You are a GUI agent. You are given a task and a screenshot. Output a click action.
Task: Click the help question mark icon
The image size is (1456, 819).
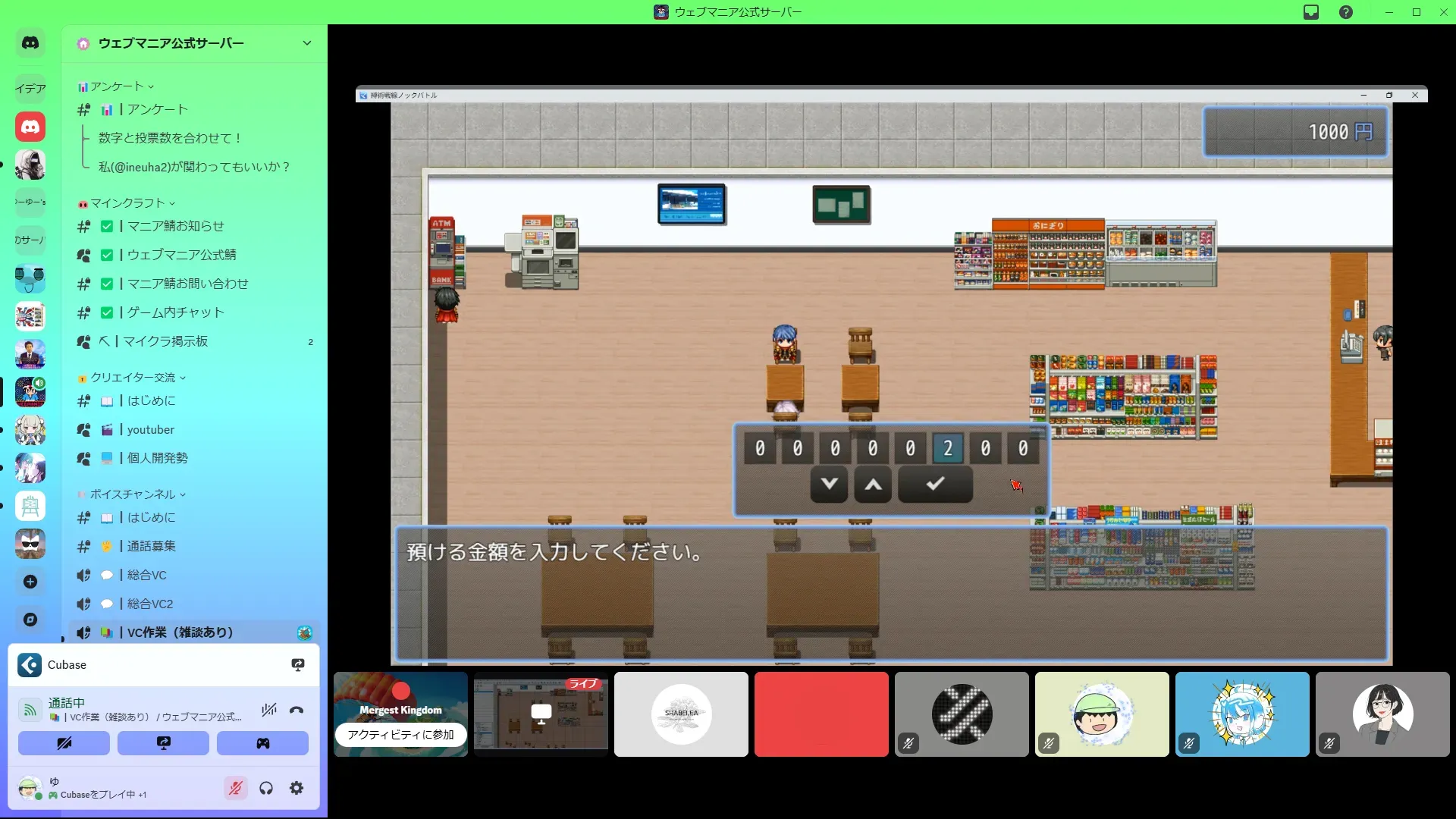point(1346,12)
